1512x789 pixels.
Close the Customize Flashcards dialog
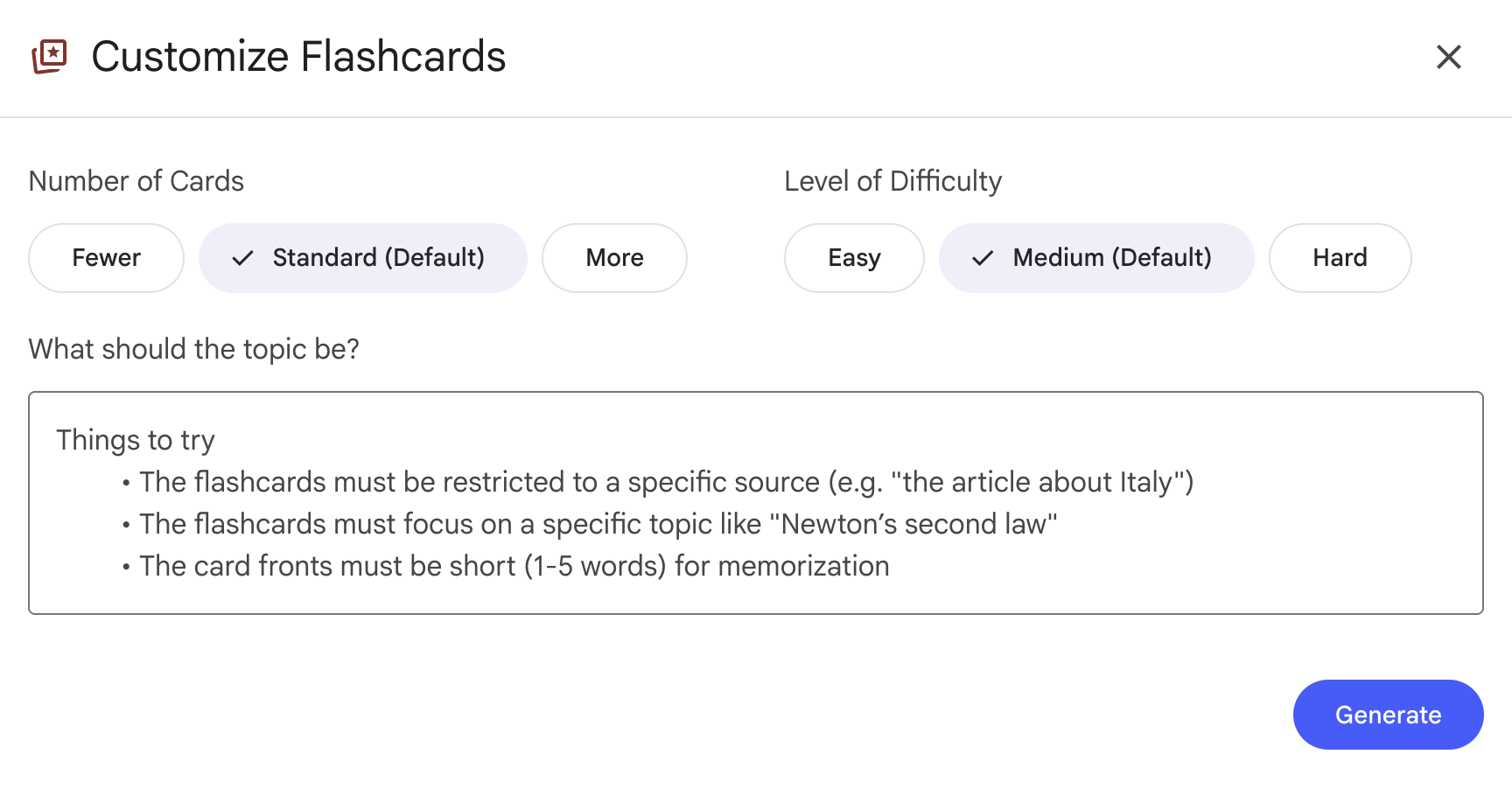pyautogui.click(x=1448, y=57)
